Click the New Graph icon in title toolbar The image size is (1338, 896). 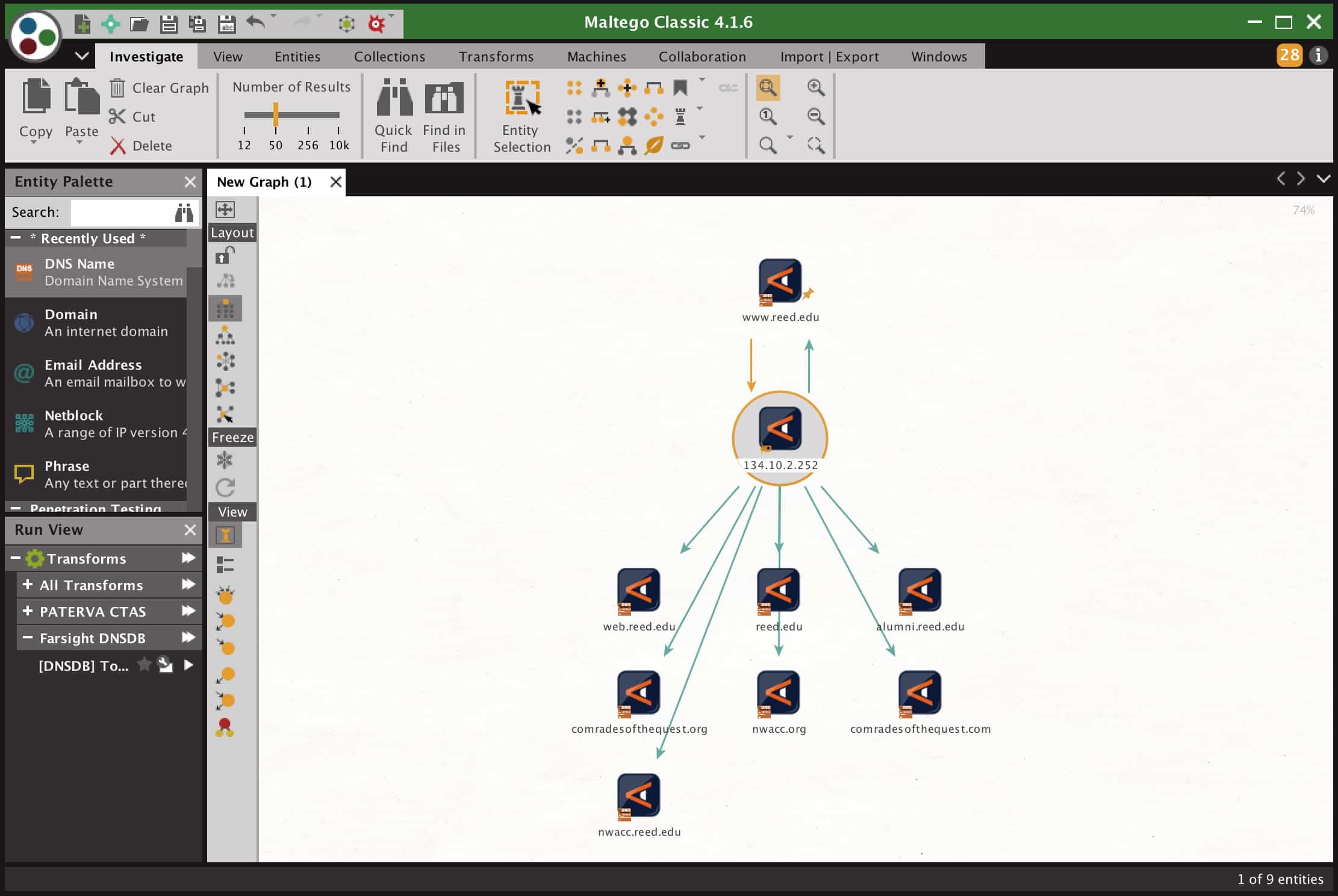tap(82, 23)
